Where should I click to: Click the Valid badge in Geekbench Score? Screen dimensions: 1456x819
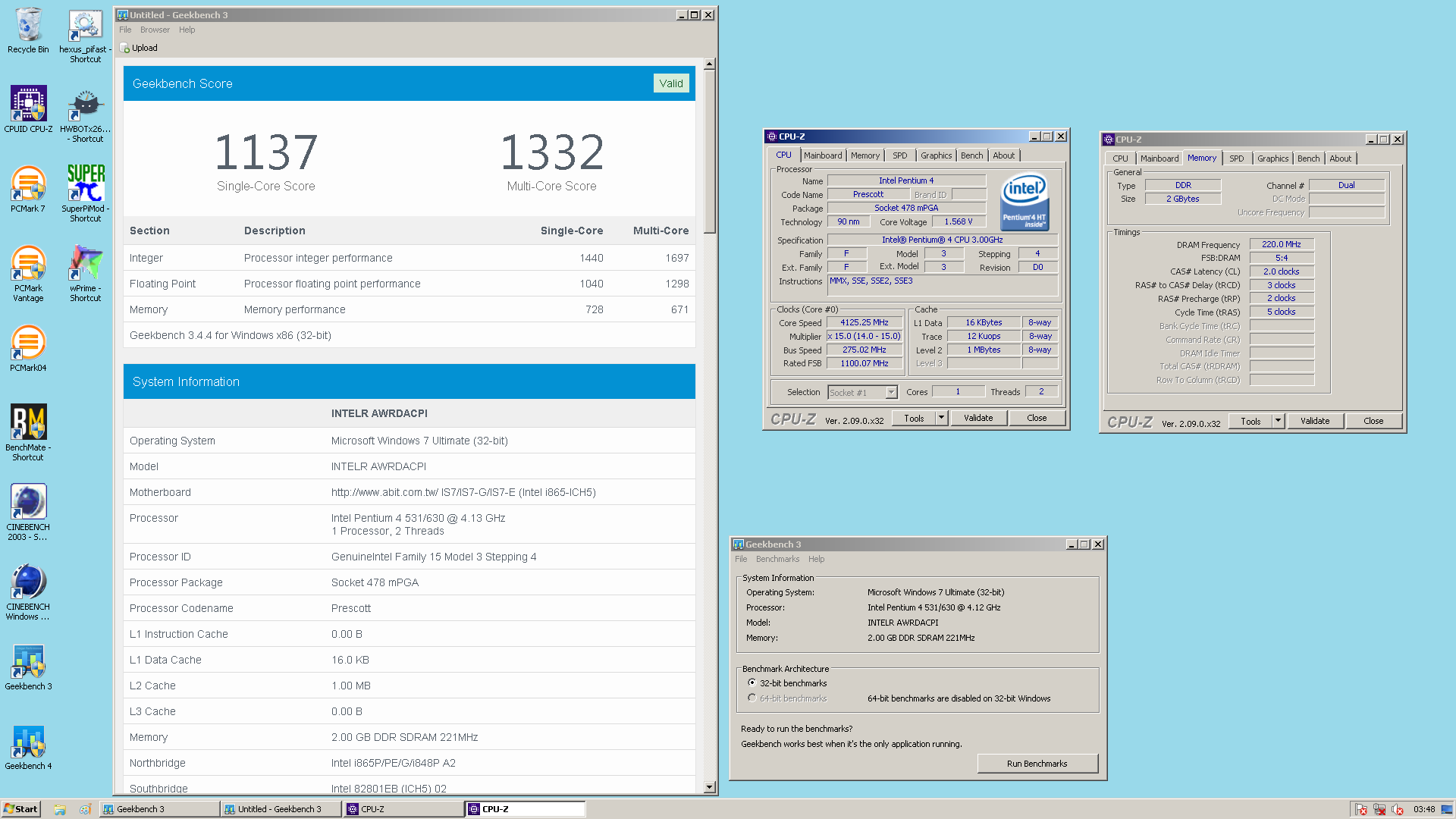tap(671, 83)
